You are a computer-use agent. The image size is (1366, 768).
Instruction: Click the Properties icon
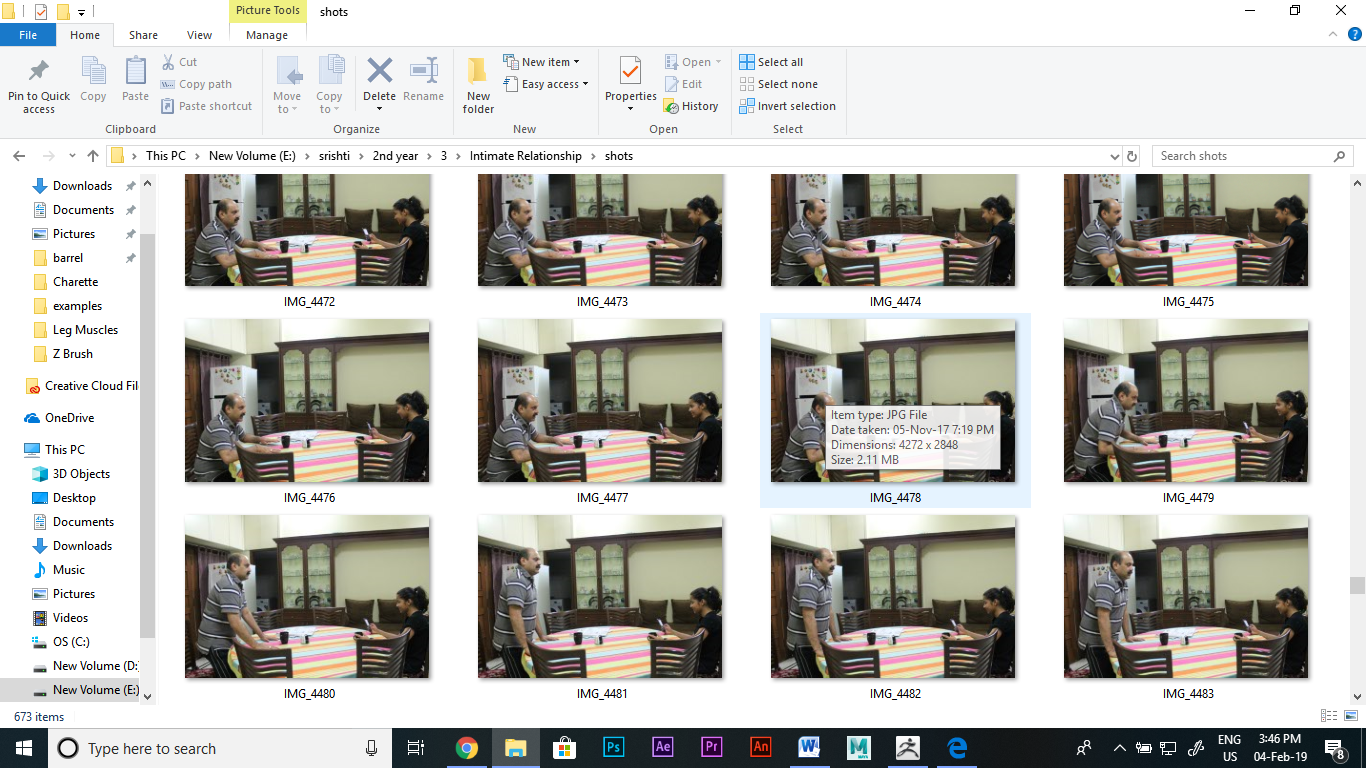click(630, 72)
